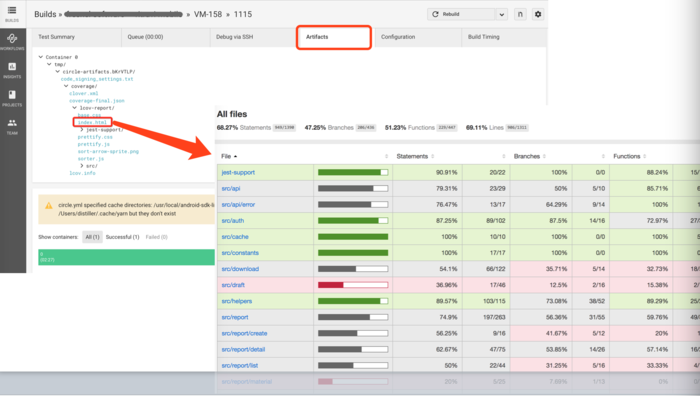Screen dimensions: 700x396
Task: Collapse the circle-artifacts folder node
Action: [x=58, y=71]
